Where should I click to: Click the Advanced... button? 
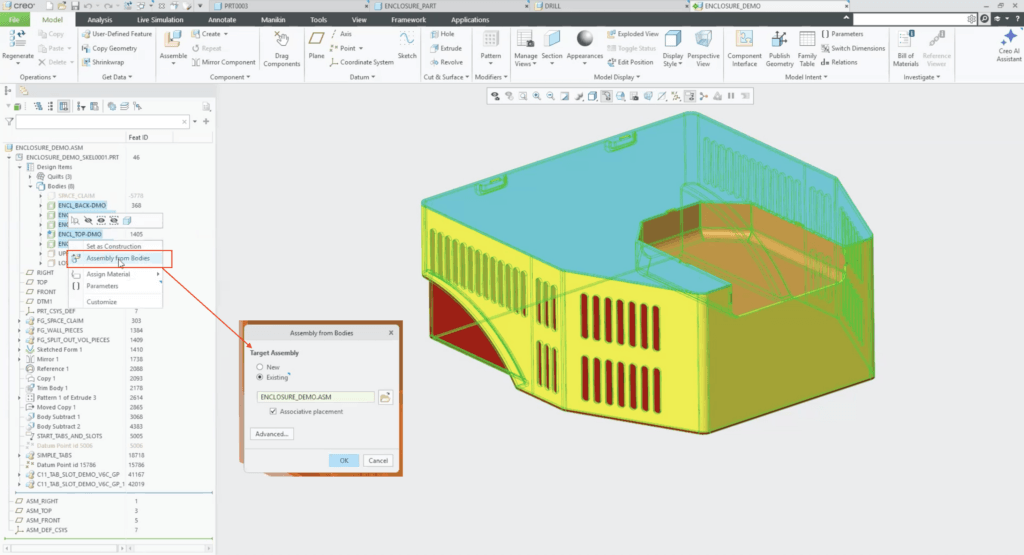click(272, 434)
